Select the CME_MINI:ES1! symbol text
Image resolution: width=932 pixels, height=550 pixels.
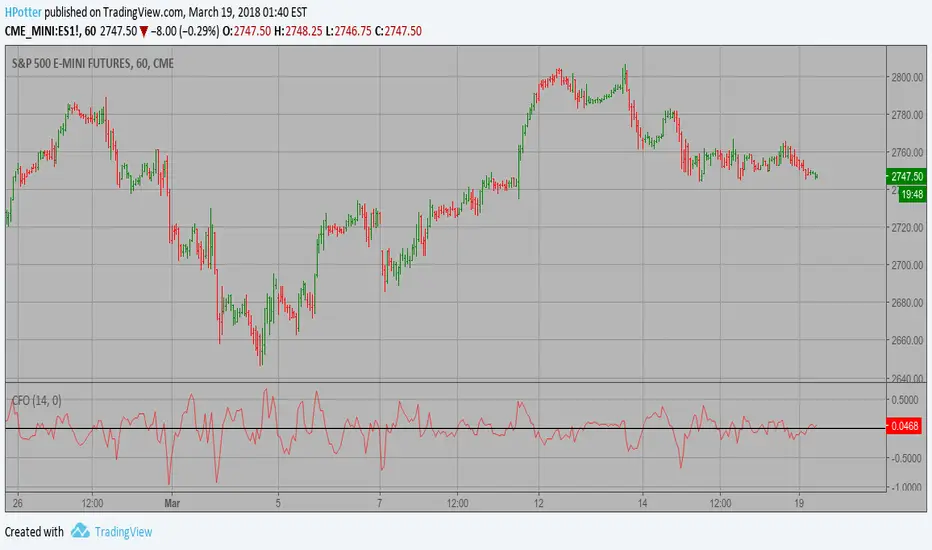click(42, 31)
